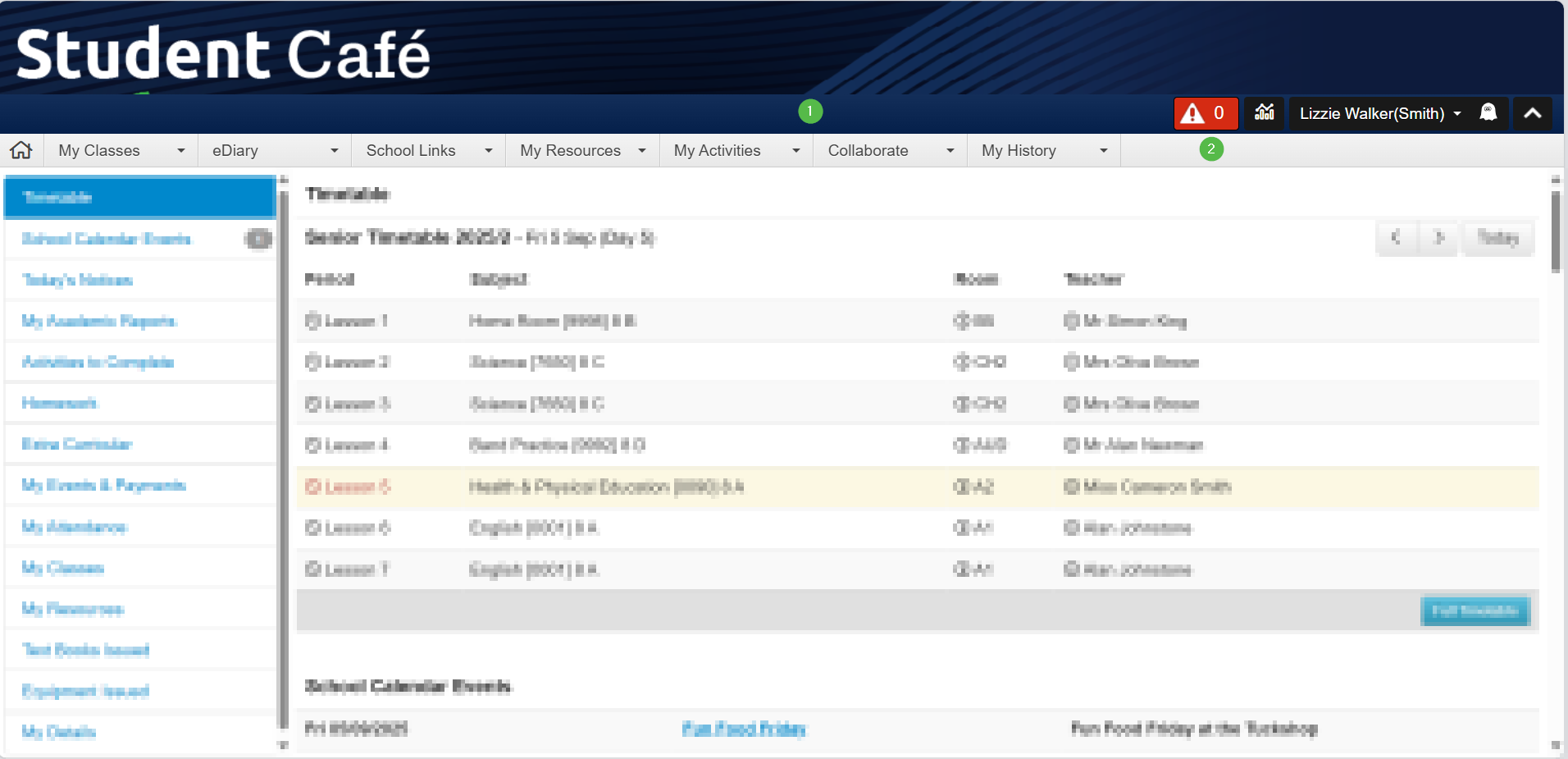This screenshot has height=759, width=1568.
Task: Click the teacher icon in the Lesson 1 row
Action: click(1071, 321)
